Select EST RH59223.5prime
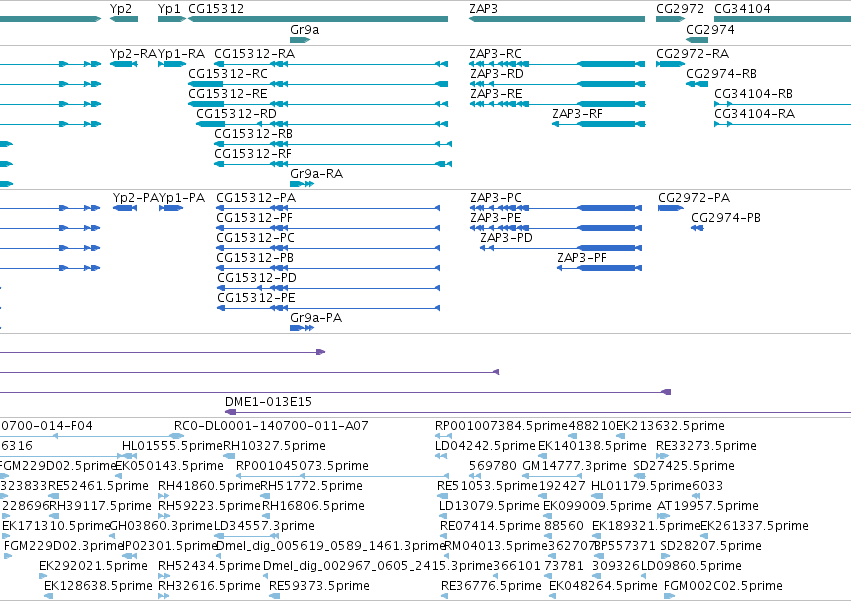 pyautogui.click(x=209, y=507)
